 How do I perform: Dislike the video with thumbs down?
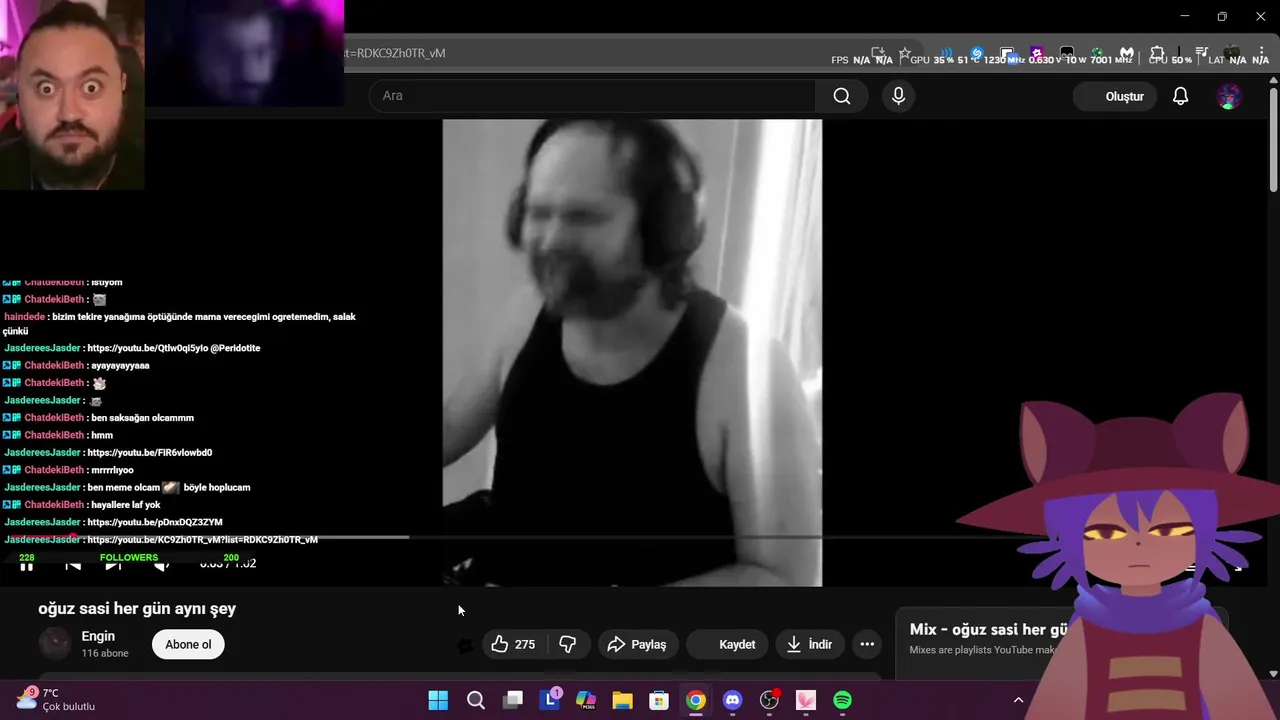point(567,645)
